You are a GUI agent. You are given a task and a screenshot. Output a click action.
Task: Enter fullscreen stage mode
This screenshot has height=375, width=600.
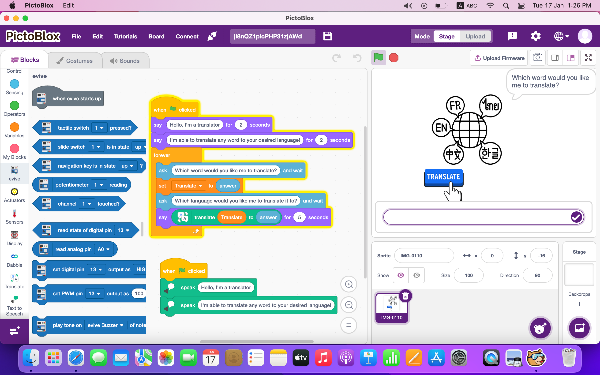point(588,58)
